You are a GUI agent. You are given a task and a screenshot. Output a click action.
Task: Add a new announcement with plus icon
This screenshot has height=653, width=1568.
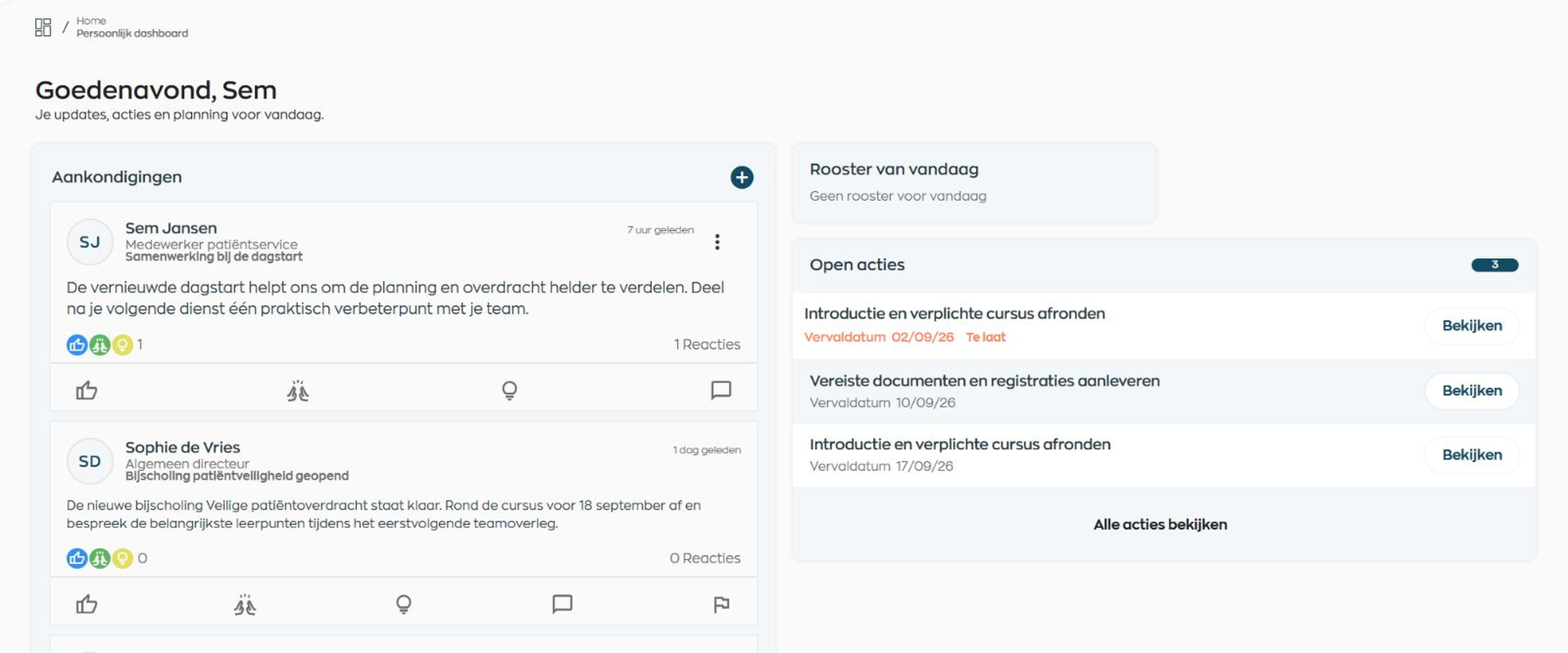[742, 177]
